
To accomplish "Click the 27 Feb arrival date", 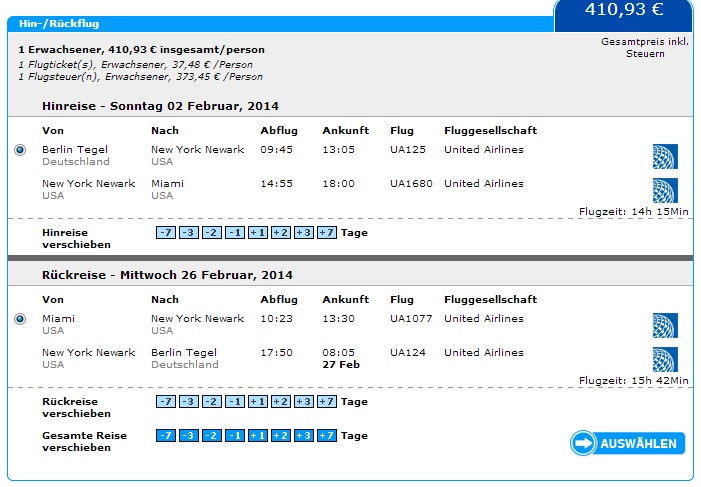I will [x=341, y=365].
